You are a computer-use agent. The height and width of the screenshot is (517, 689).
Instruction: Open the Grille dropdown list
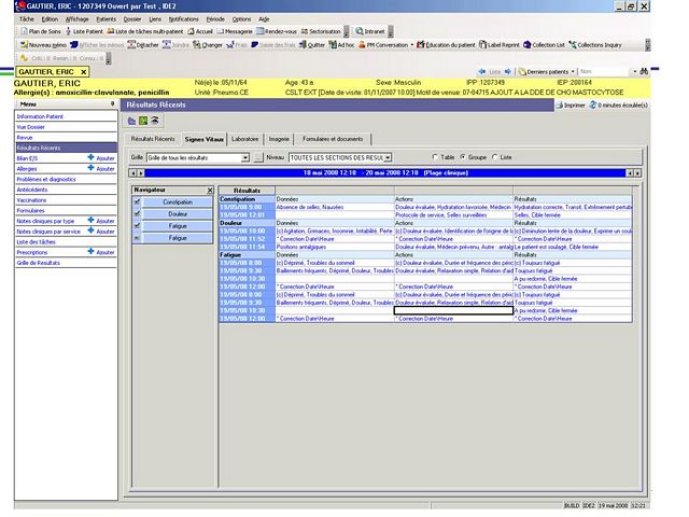point(245,158)
